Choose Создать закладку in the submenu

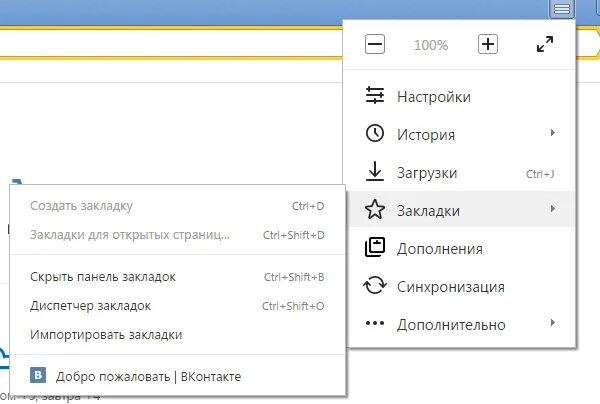tap(178, 206)
